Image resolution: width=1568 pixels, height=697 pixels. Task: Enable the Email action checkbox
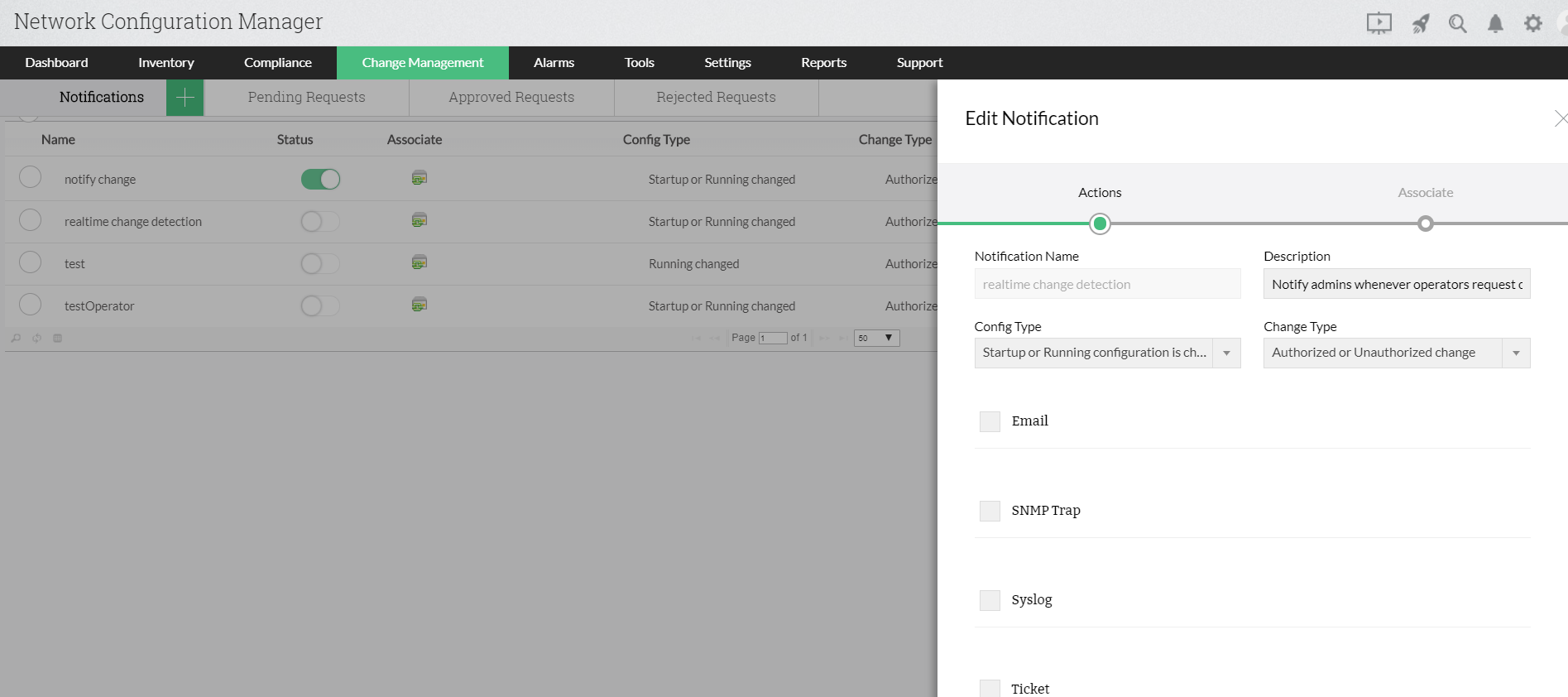click(x=990, y=421)
